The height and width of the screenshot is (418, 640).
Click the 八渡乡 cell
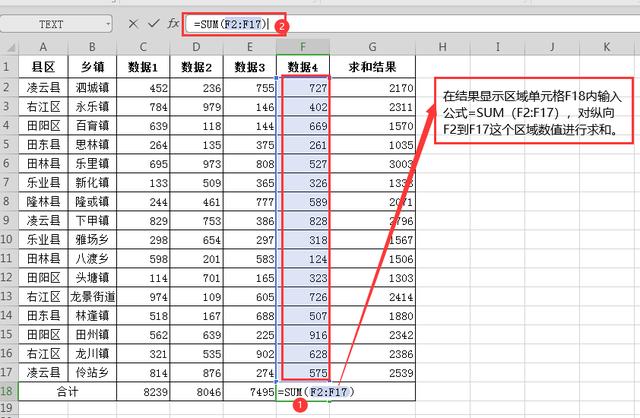pyautogui.click(x=92, y=258)
